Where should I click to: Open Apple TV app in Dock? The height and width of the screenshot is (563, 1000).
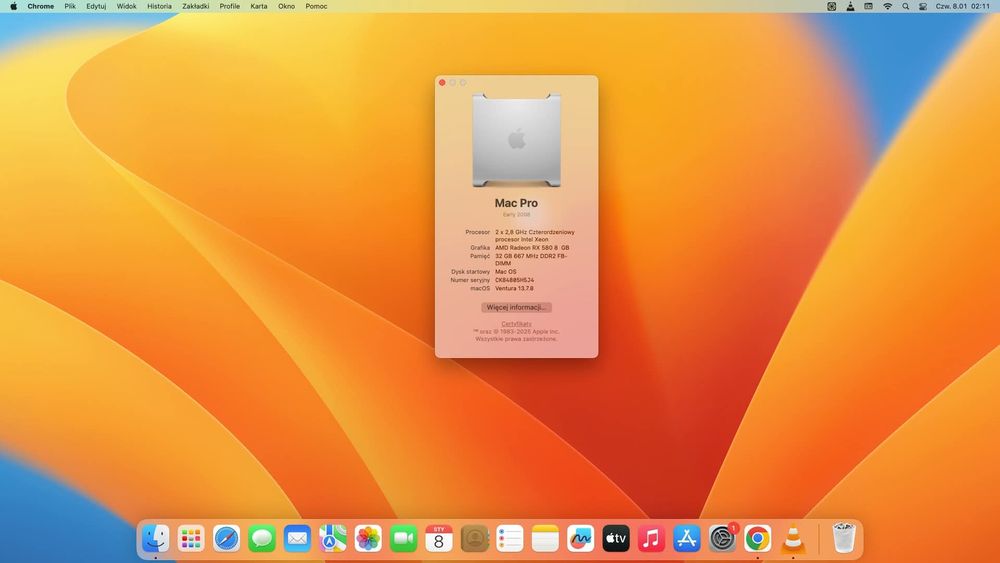pyautogui.click(x=616, y=539)
